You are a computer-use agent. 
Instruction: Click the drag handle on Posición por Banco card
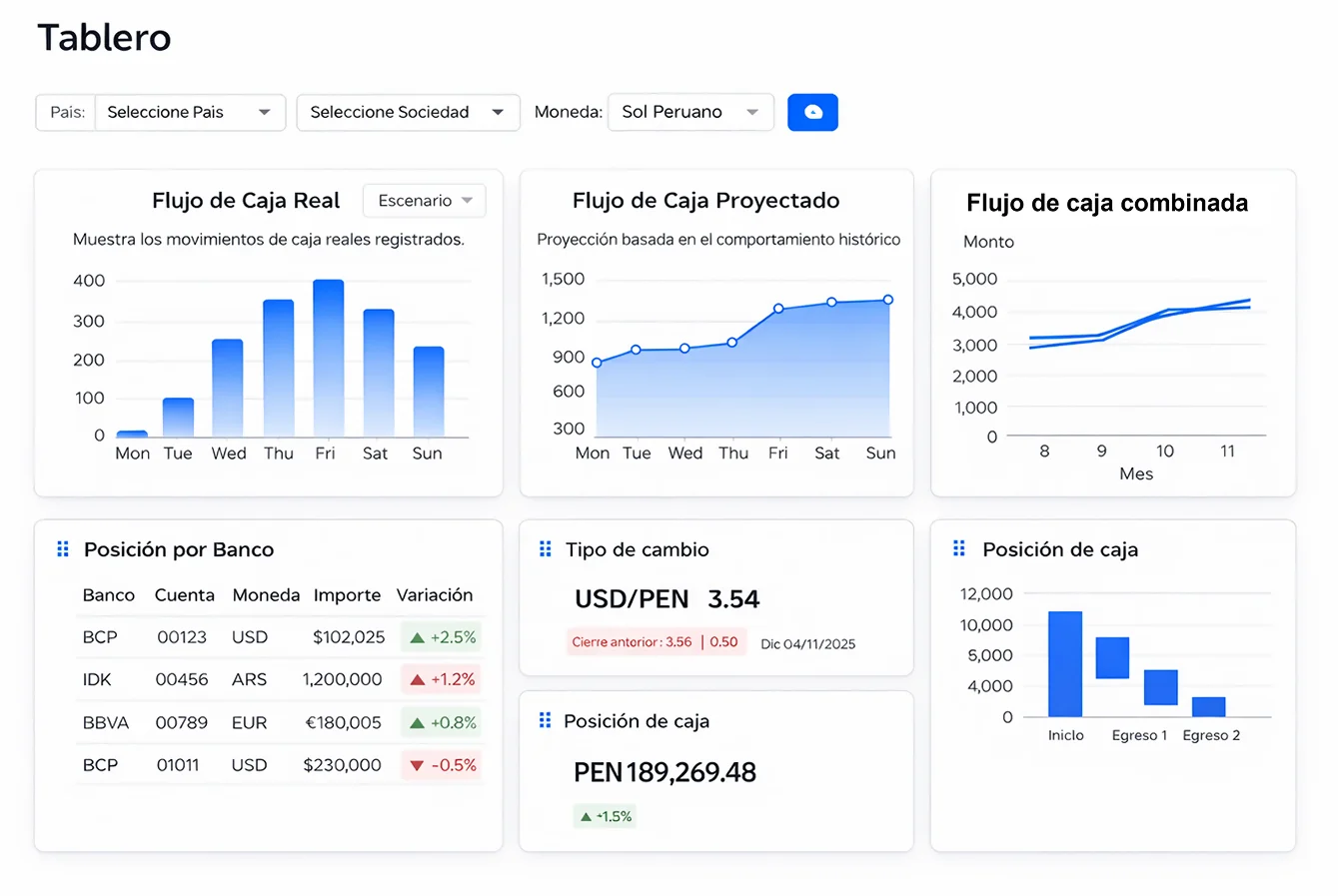pos(62,548)
